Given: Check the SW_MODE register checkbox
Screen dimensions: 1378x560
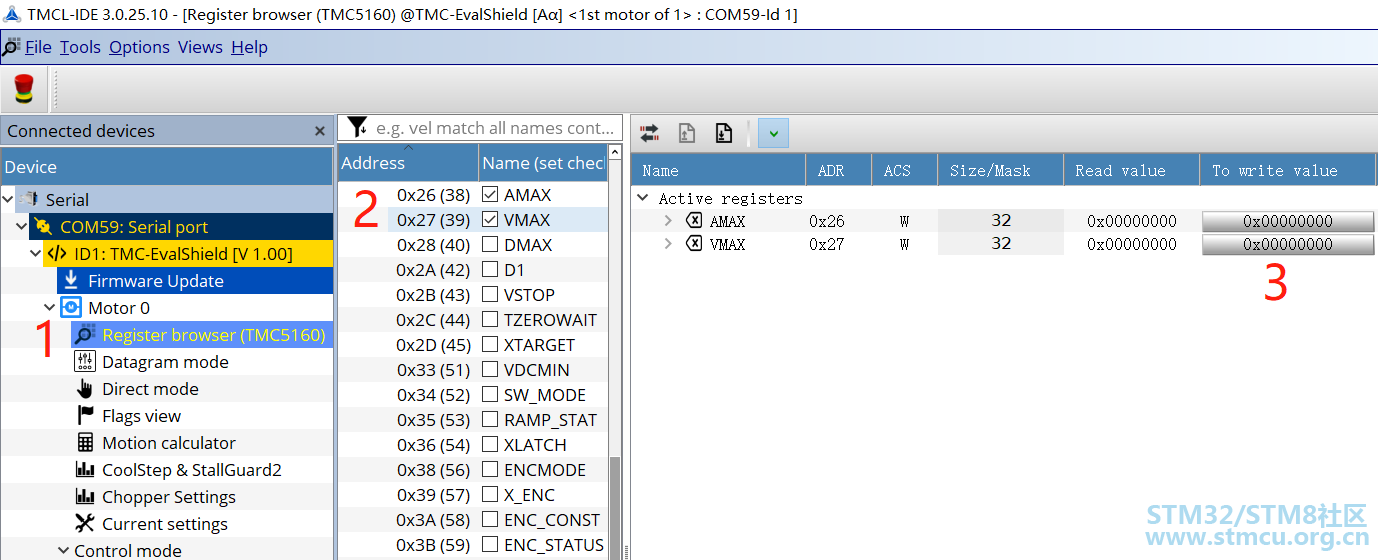Looking at the screenshot, I should coord(490,394).
